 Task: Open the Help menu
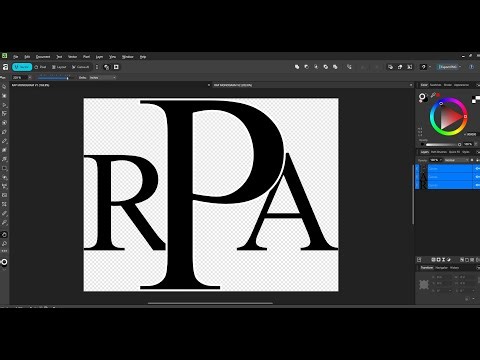coord(143,57)
